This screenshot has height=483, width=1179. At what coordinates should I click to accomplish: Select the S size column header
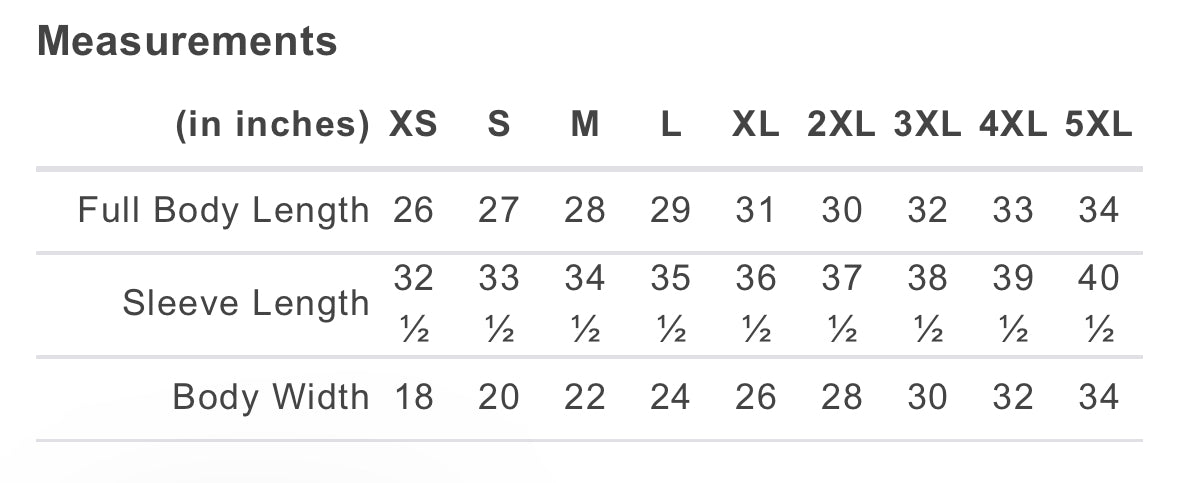tap(499, 124)
